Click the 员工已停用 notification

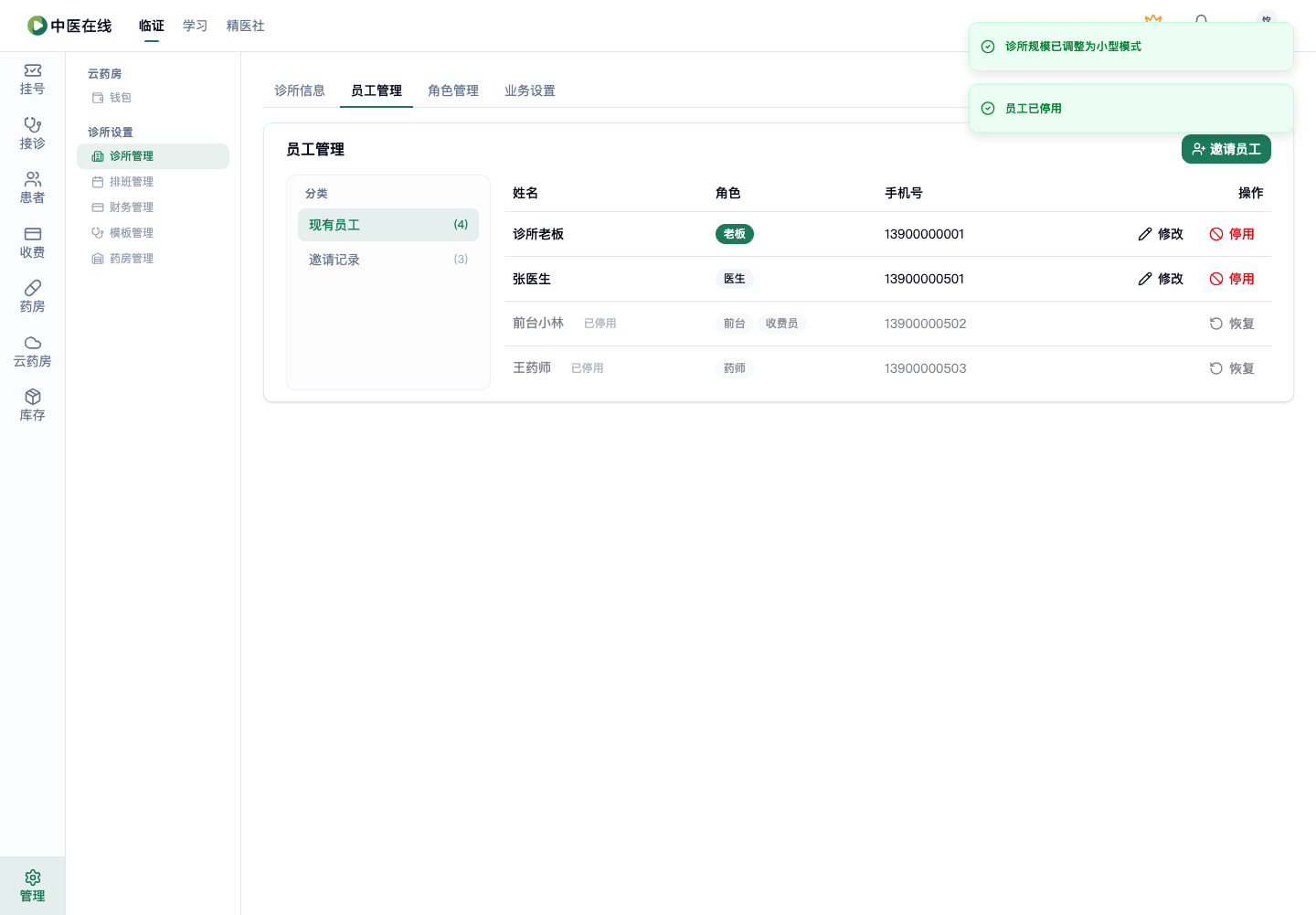1131,109
